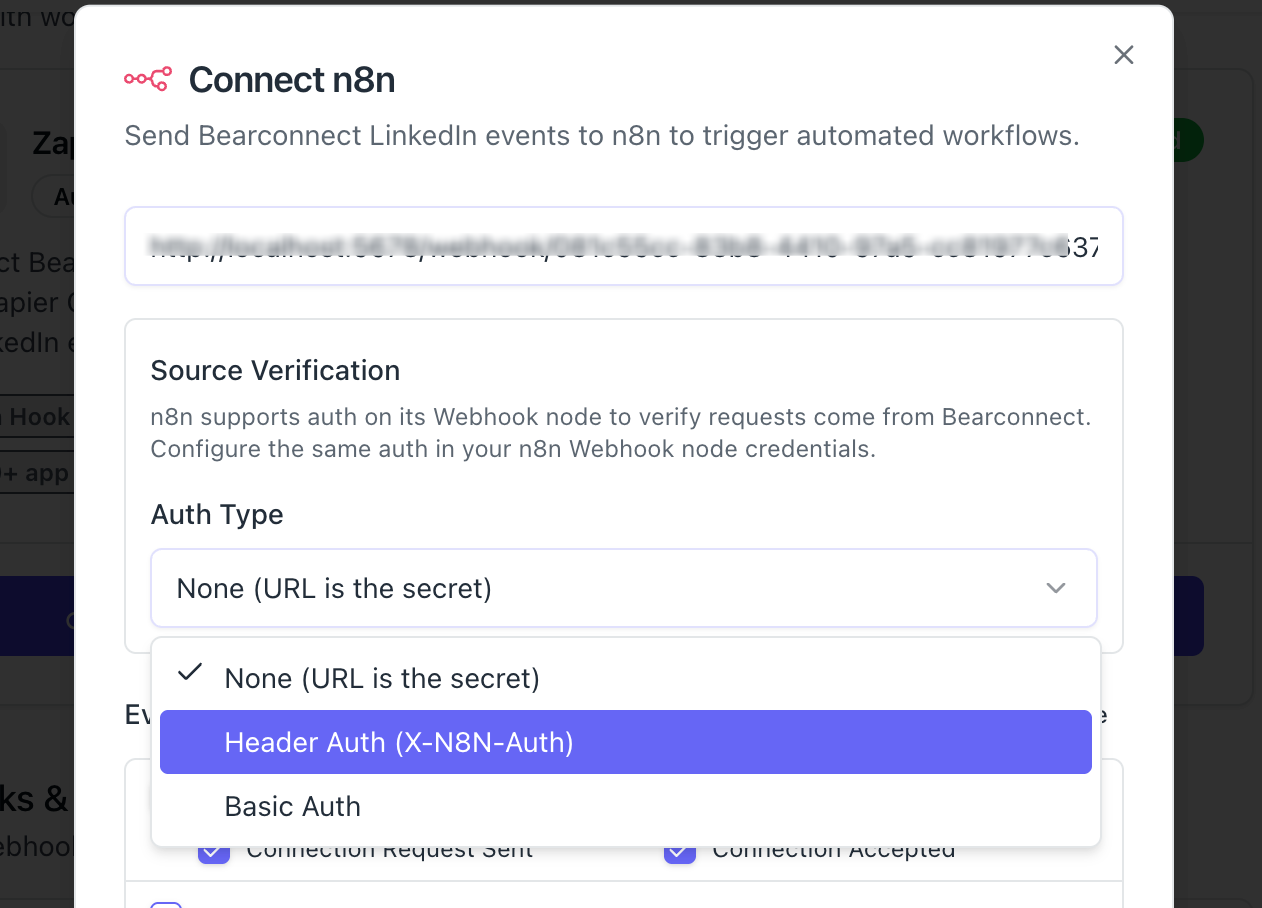Click the blurred webhook URL input field
Screen dimensions: 1262x908
tap(623, 246)
